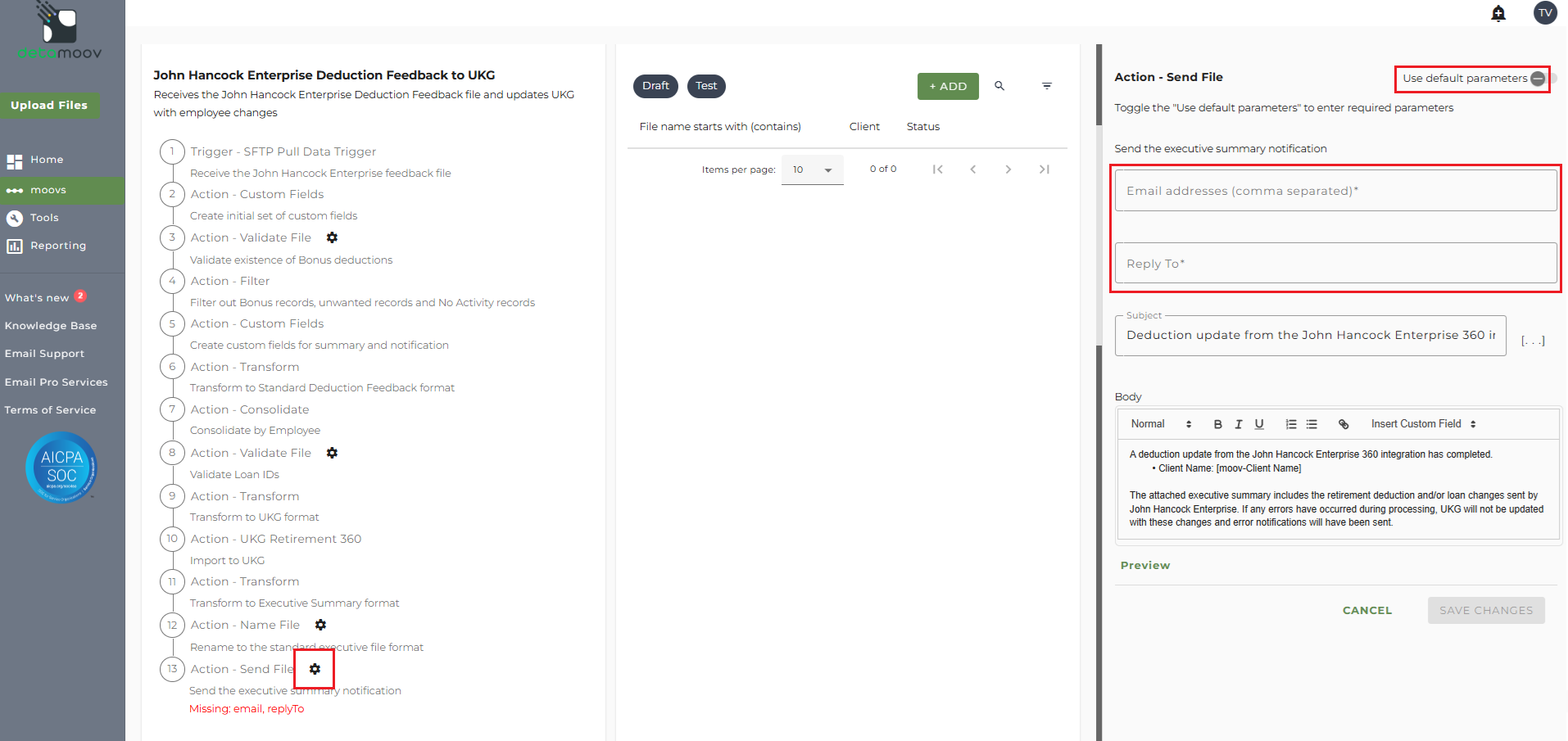Open the filter list icon
Viewport: 1568px width, 741px height.
1047,86
